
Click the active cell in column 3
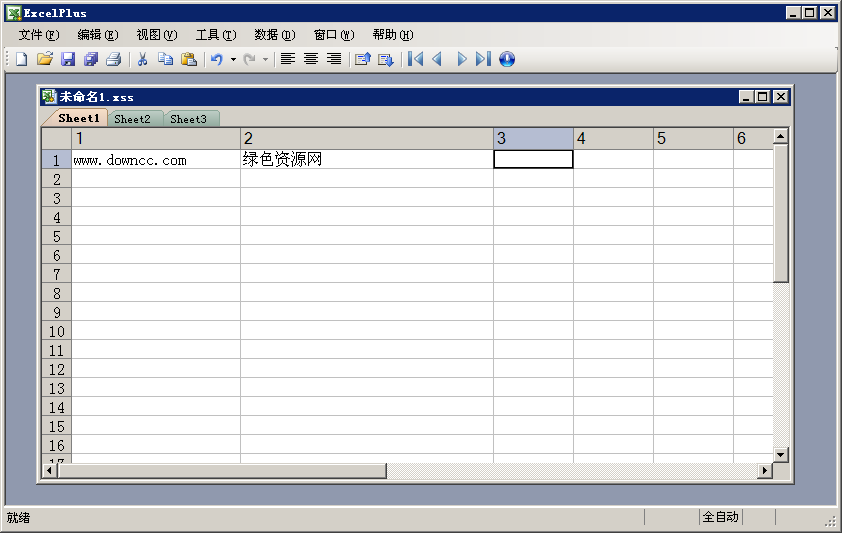(533, 159)
